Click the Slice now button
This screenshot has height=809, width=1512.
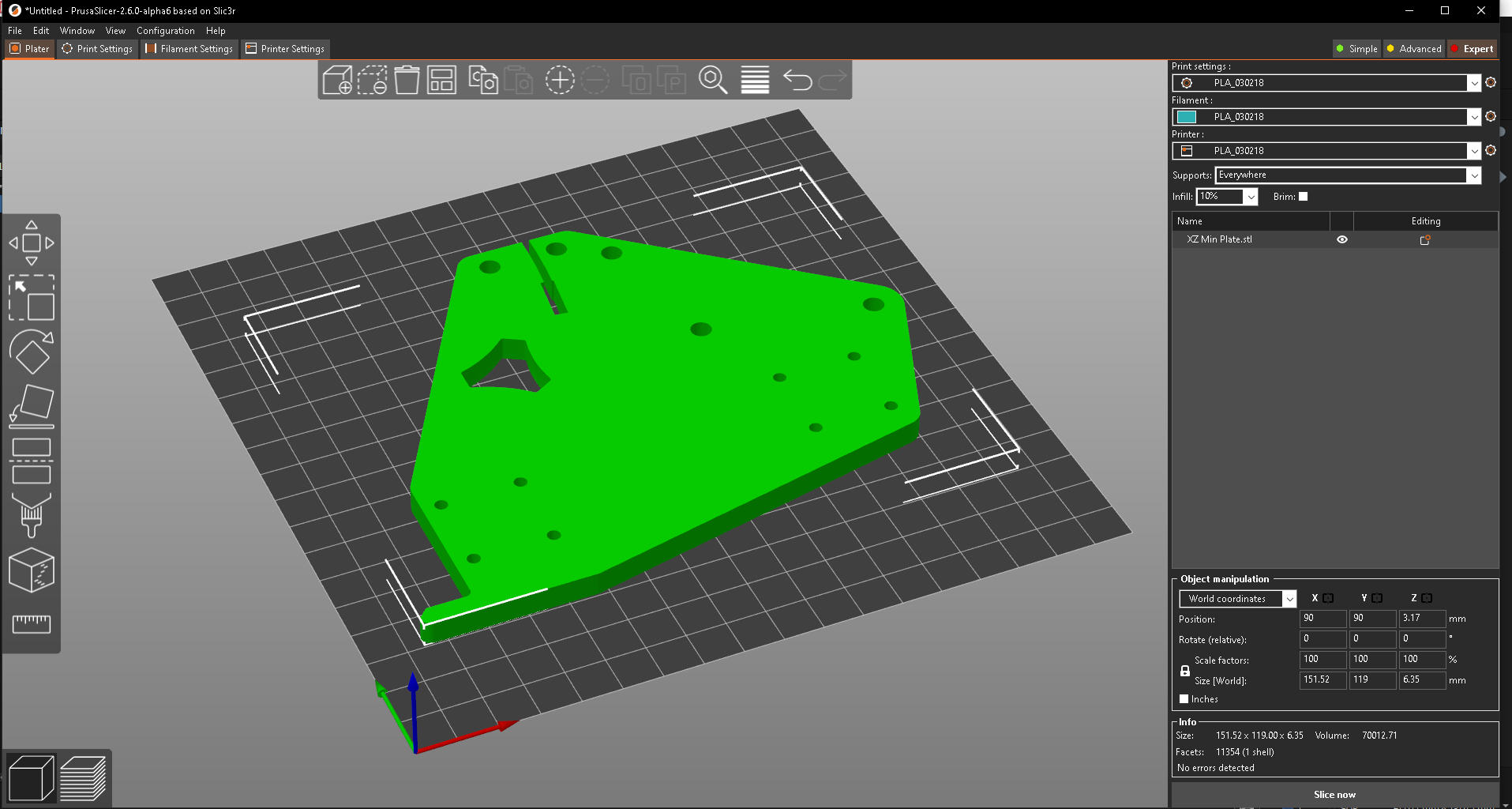tap(1334, 795)
